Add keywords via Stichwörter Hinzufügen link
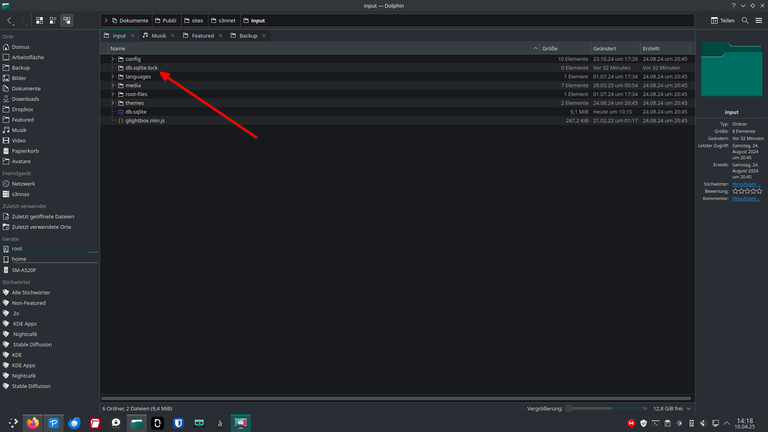768x432 pixels. 746,184
